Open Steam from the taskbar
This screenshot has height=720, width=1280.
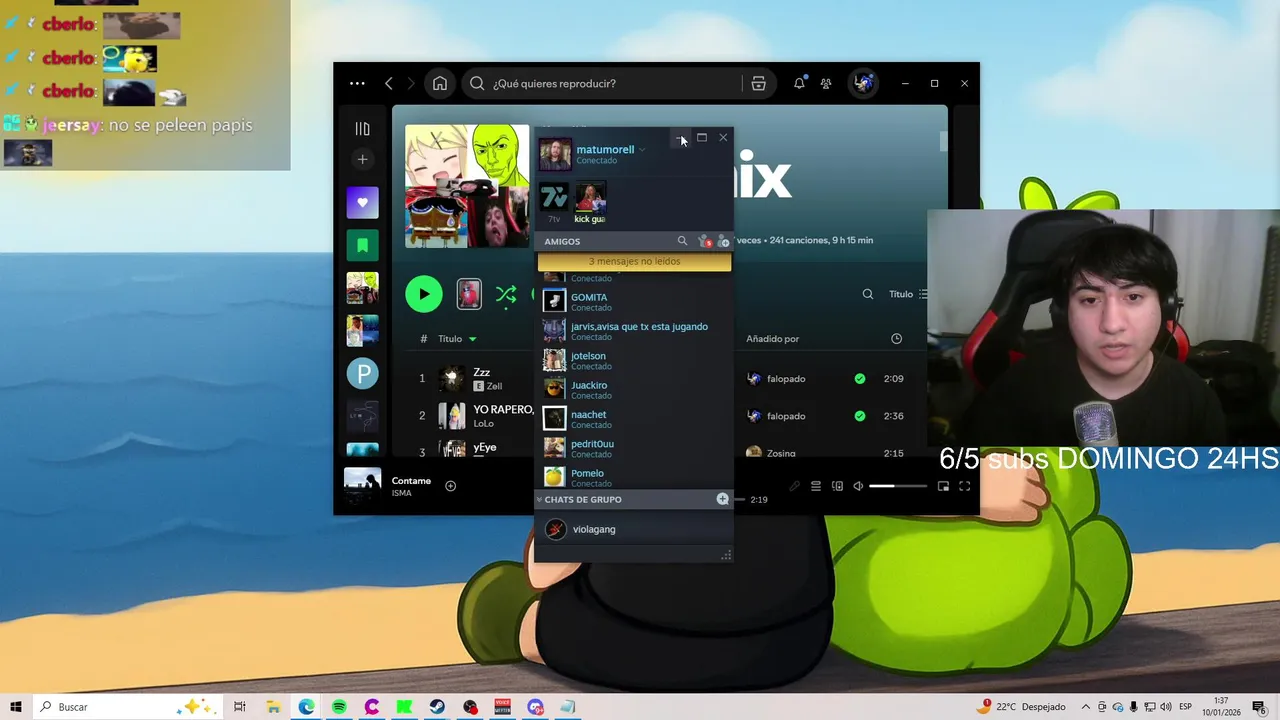(x=437, y=707)
